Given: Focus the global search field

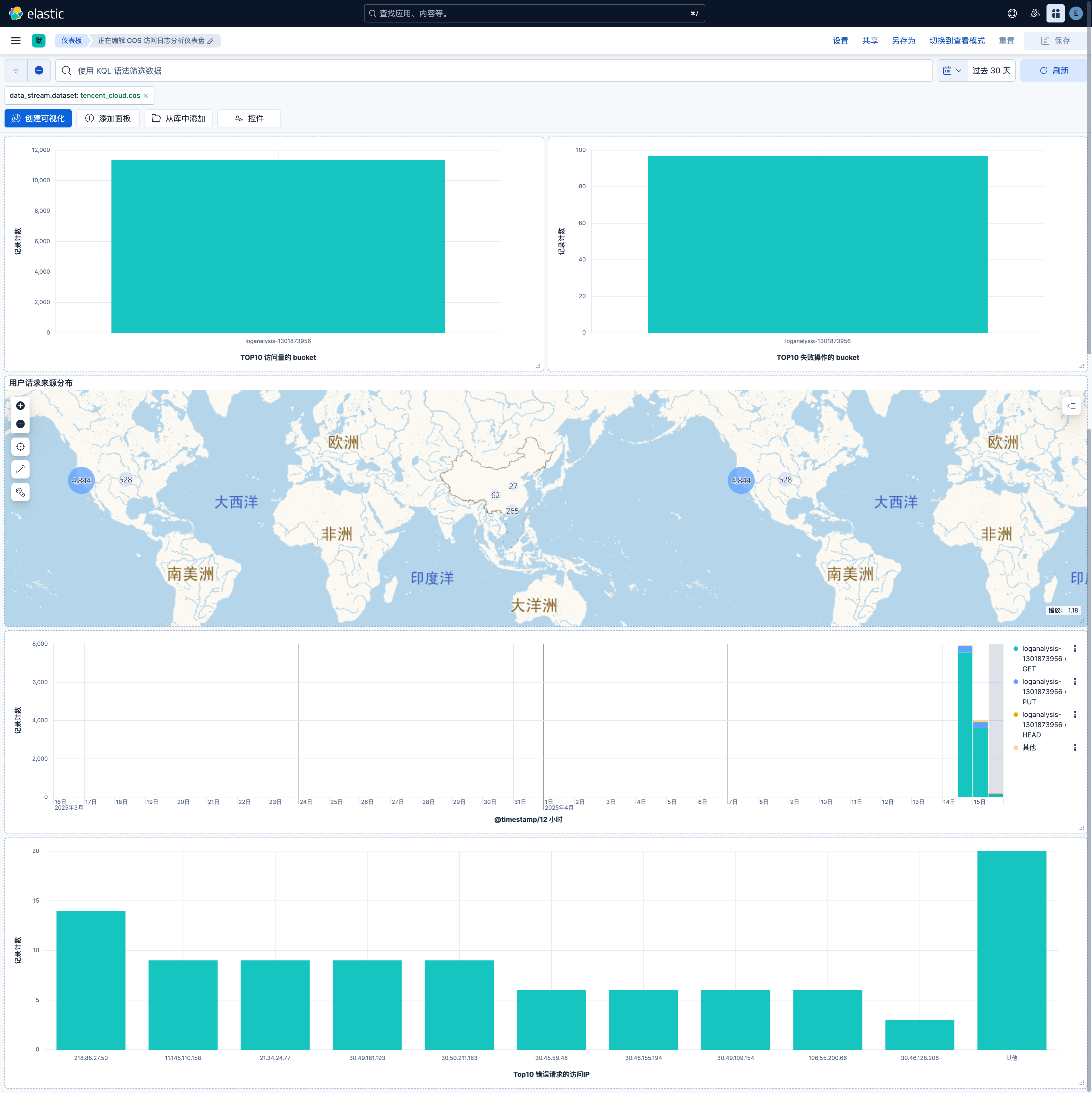Looking at the screenshot, I should pos(534,14).
